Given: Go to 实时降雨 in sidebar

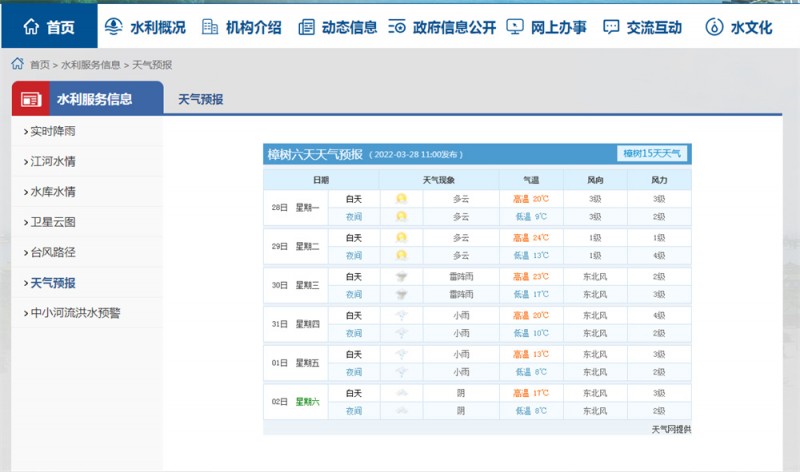Looking at the screenshot, I should tap(53, 131).
